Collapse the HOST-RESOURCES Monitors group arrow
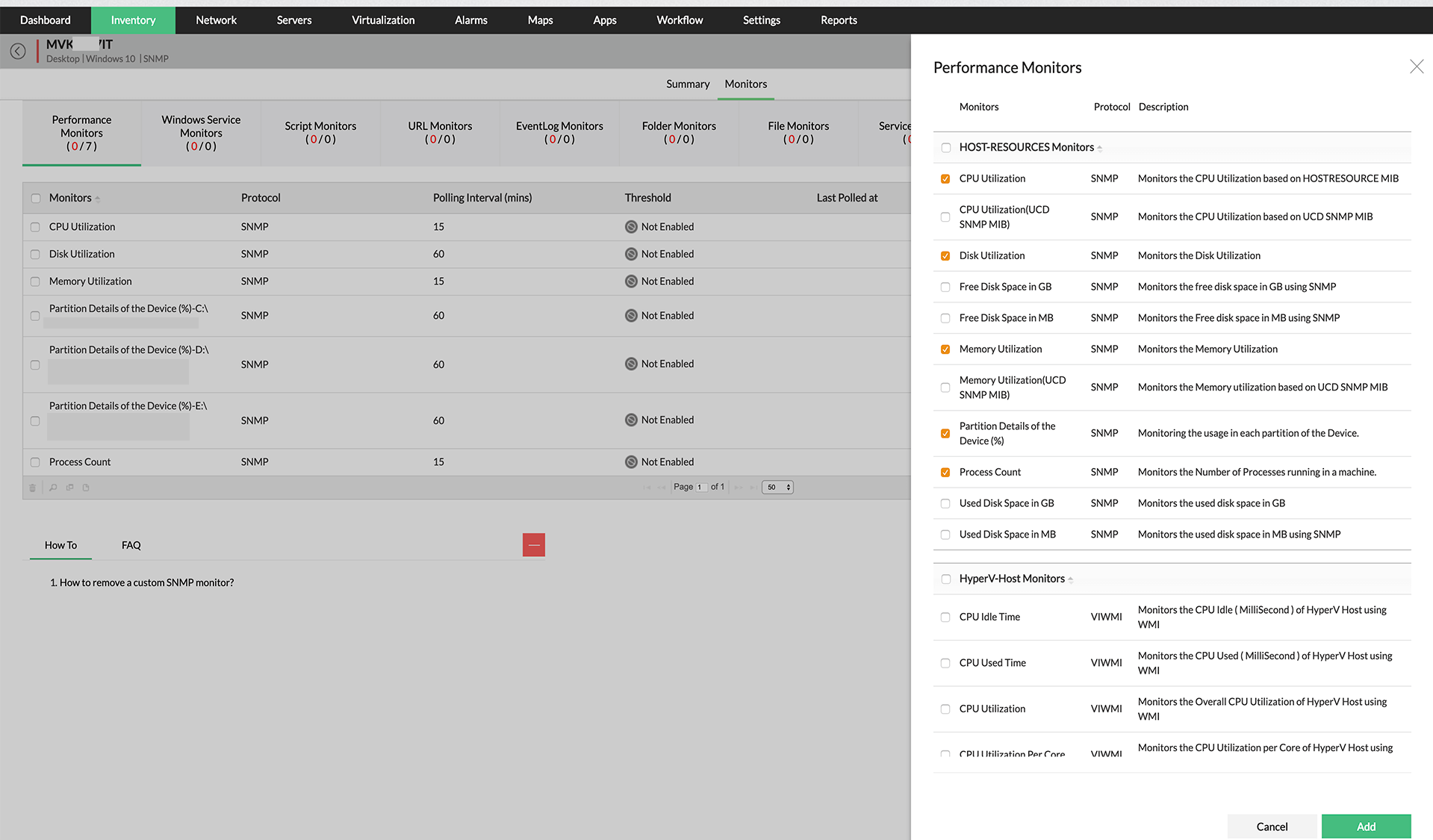The image size is (1433, 840). 1099,149
